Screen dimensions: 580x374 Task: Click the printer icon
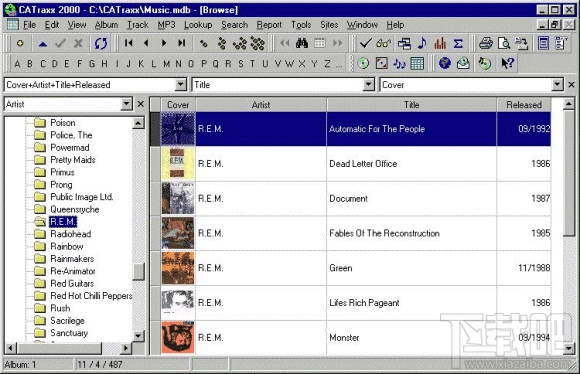pyautogui.click(x=486, y=43)
